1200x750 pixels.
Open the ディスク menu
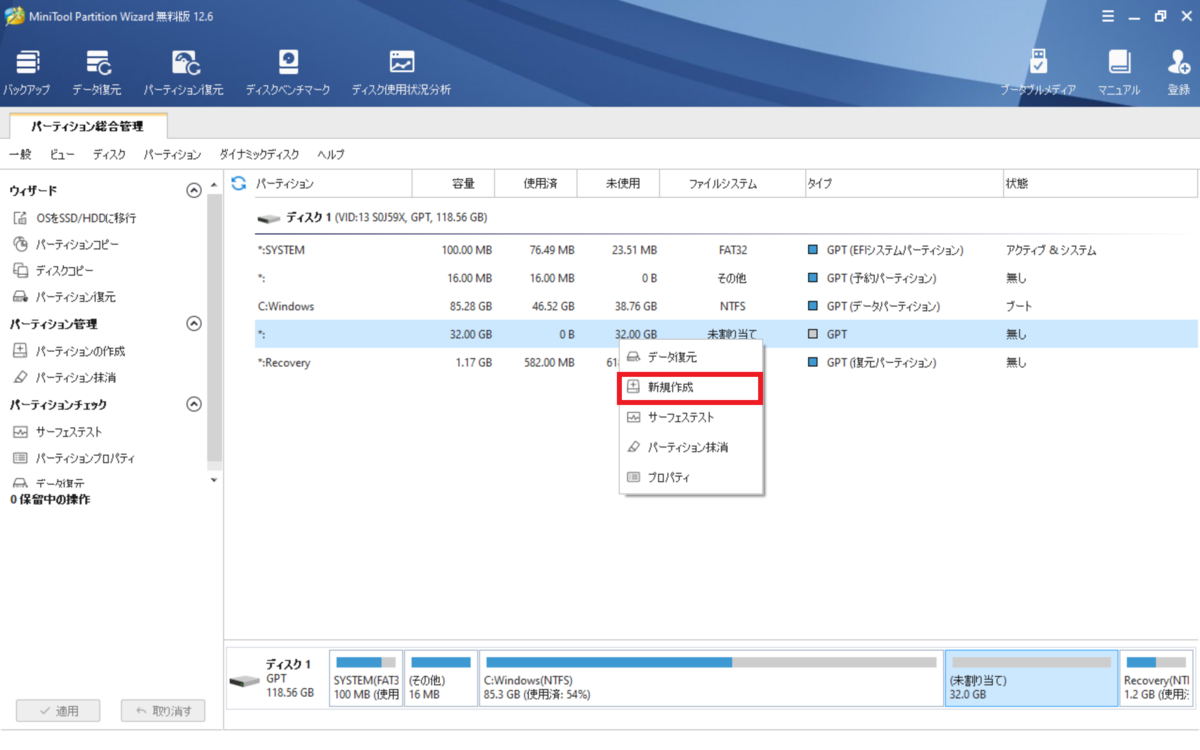click(x=109, y=154)
